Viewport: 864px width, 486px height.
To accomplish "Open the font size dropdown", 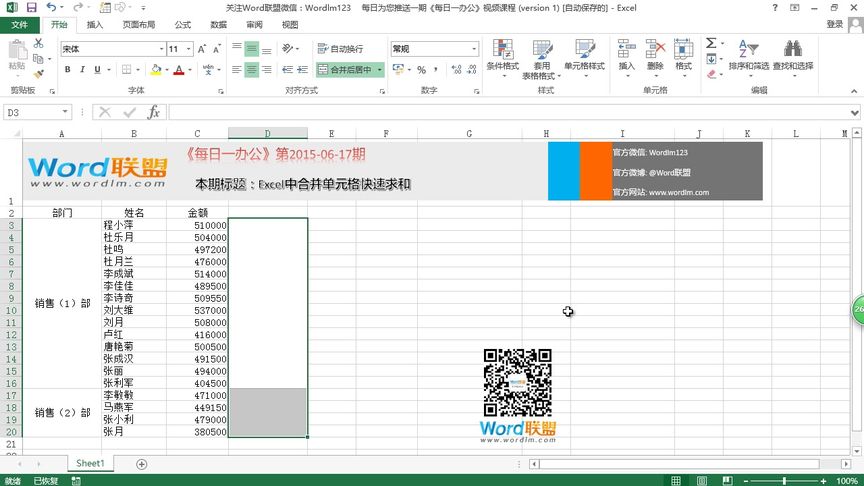I will [x=188, y=49].
